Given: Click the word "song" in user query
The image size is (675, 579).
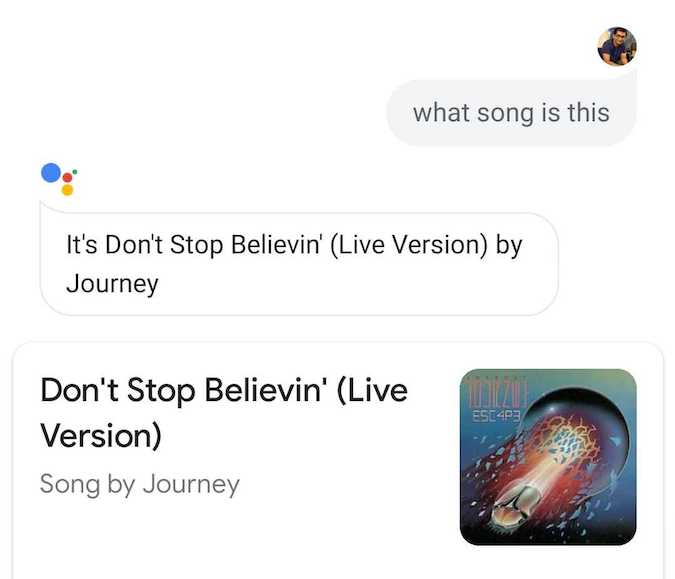Looking at the screenshot, I should (505, 113).
